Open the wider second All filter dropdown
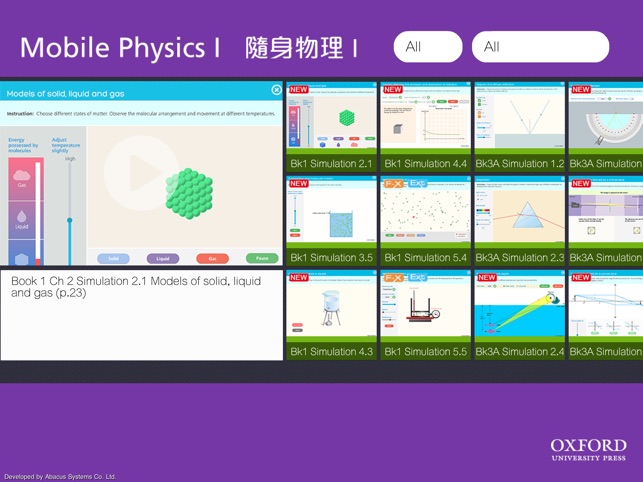The height and width of the screenshot is (482, 643). click(x=540, y=47)
